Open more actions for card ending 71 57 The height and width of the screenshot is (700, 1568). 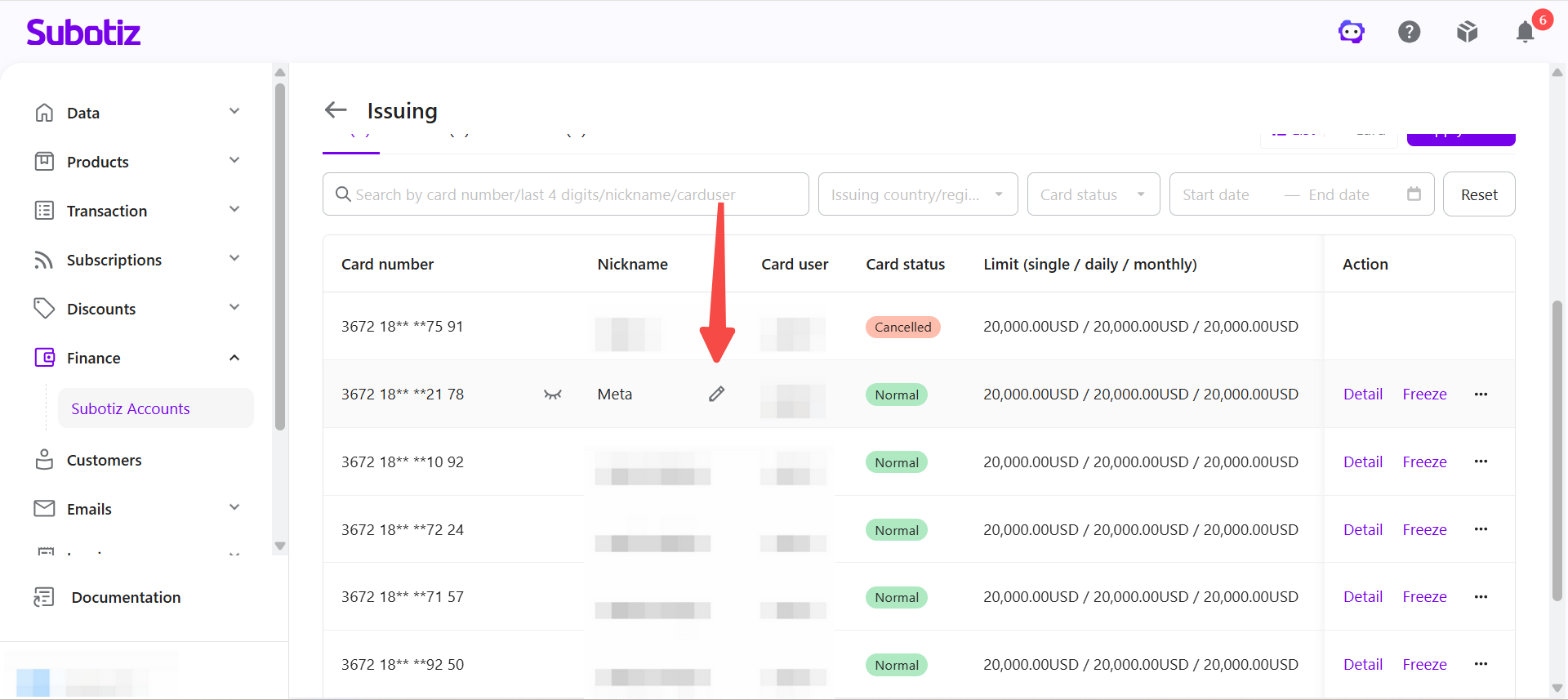[1481, 597]
